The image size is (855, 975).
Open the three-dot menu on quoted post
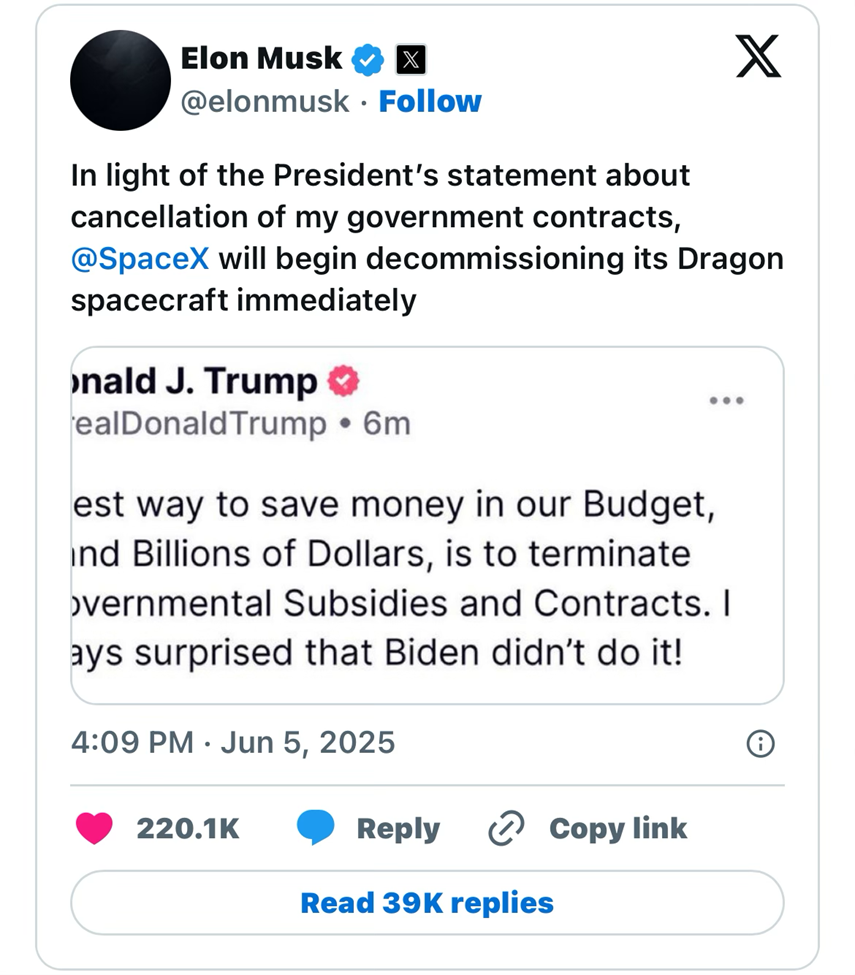pos(726,400)
